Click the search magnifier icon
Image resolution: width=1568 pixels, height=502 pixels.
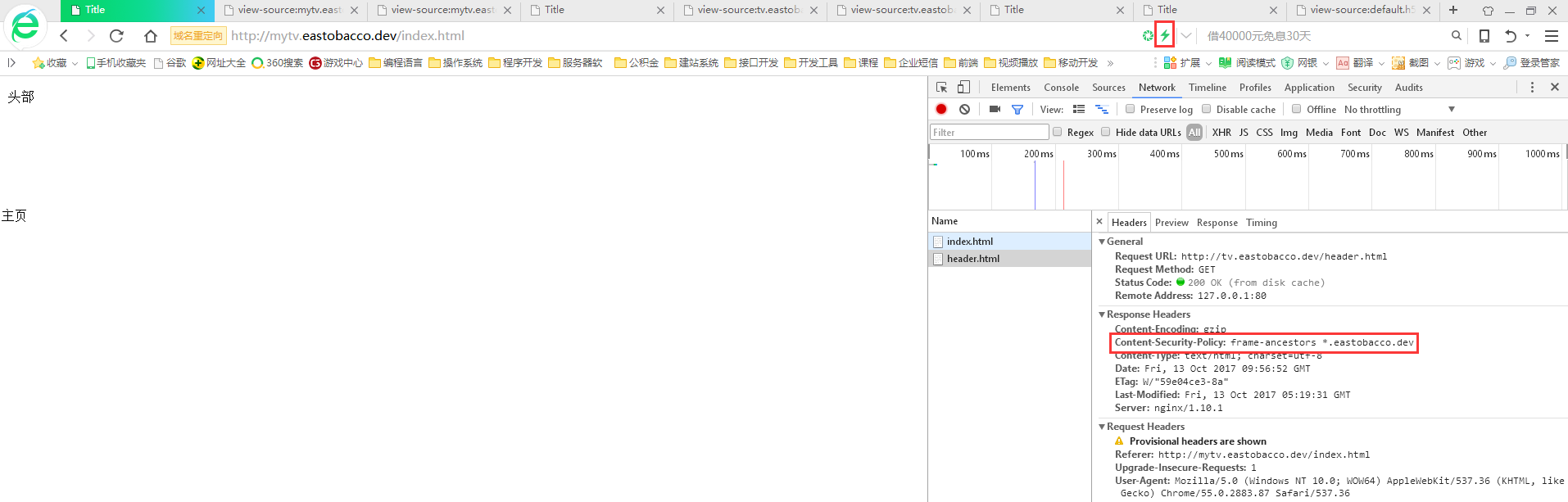[1456, 35]
